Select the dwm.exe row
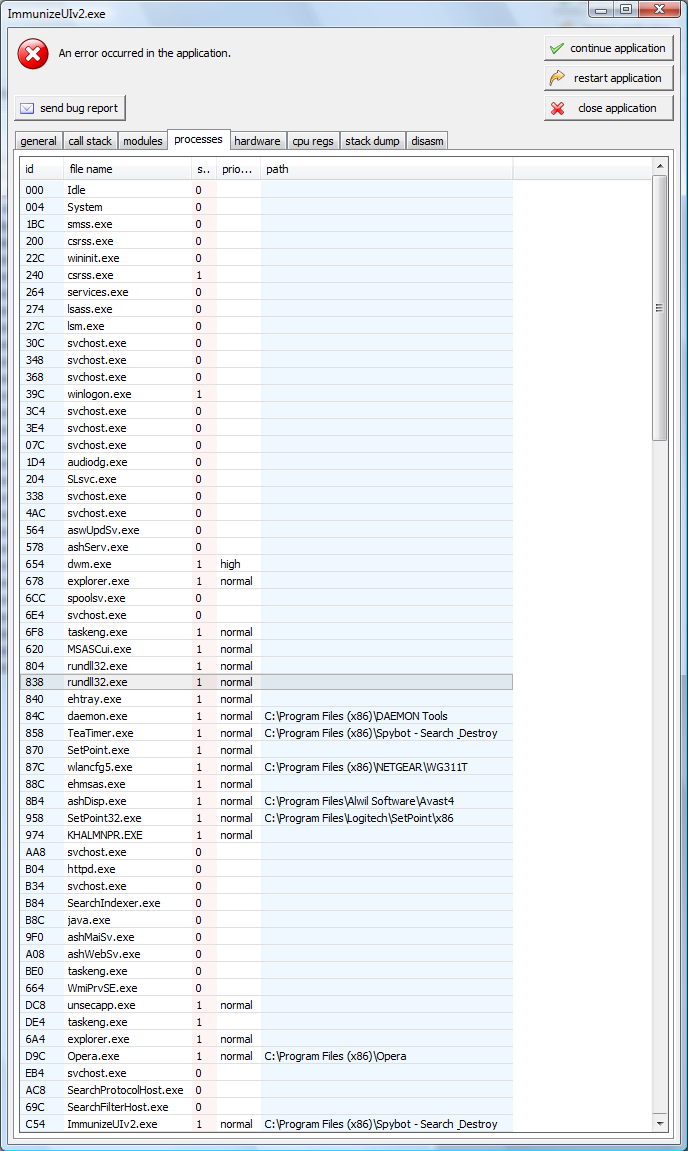The width and height of the screenshot is (688, 1151). pyautogui.click(x=267, y=564)
